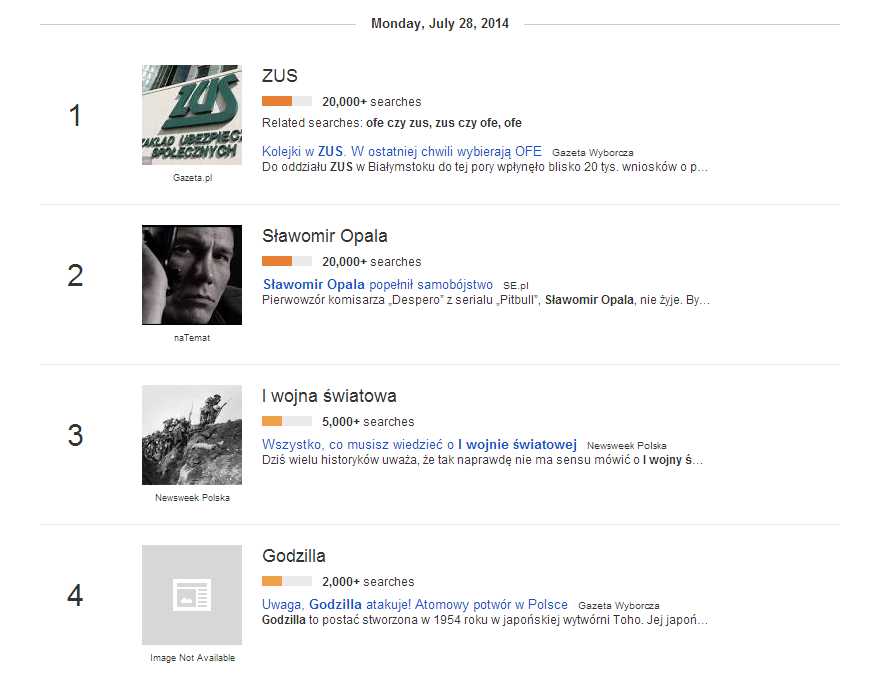Screen dimensions: 894x683
Task: Click the World War I soldiers thumbnail
Action: [192, 435]
